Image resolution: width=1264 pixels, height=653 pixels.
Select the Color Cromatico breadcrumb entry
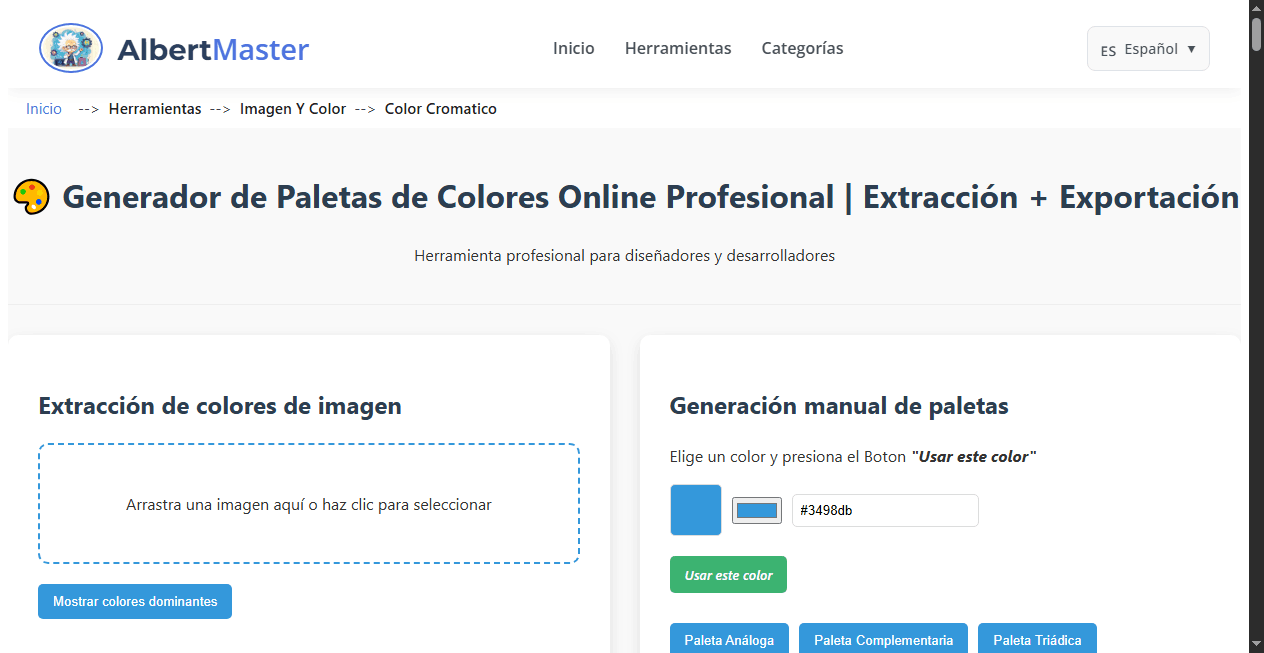tap(440, 108)
